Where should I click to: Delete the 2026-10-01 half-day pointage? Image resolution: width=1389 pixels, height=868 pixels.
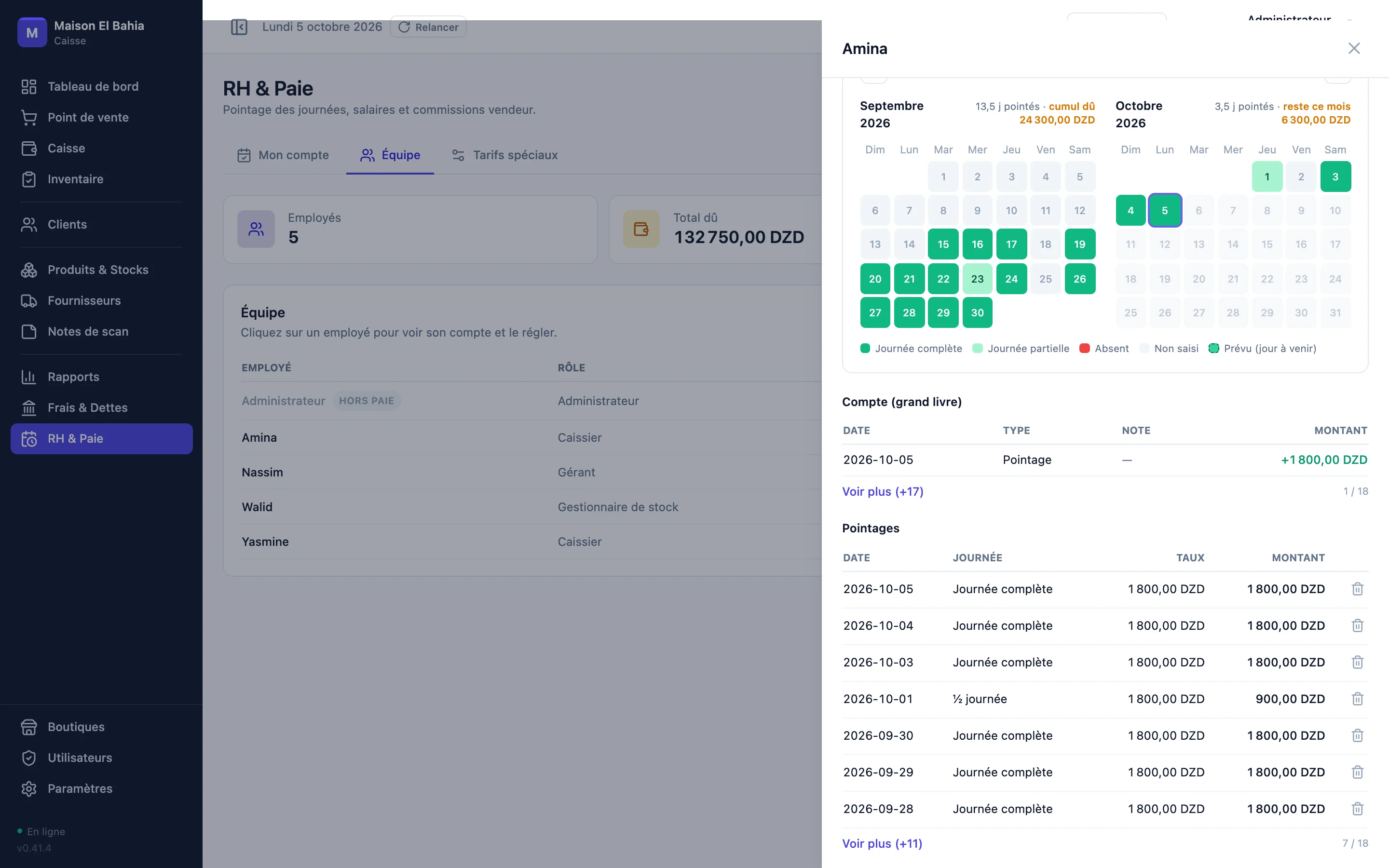(x=1357, y=699)
